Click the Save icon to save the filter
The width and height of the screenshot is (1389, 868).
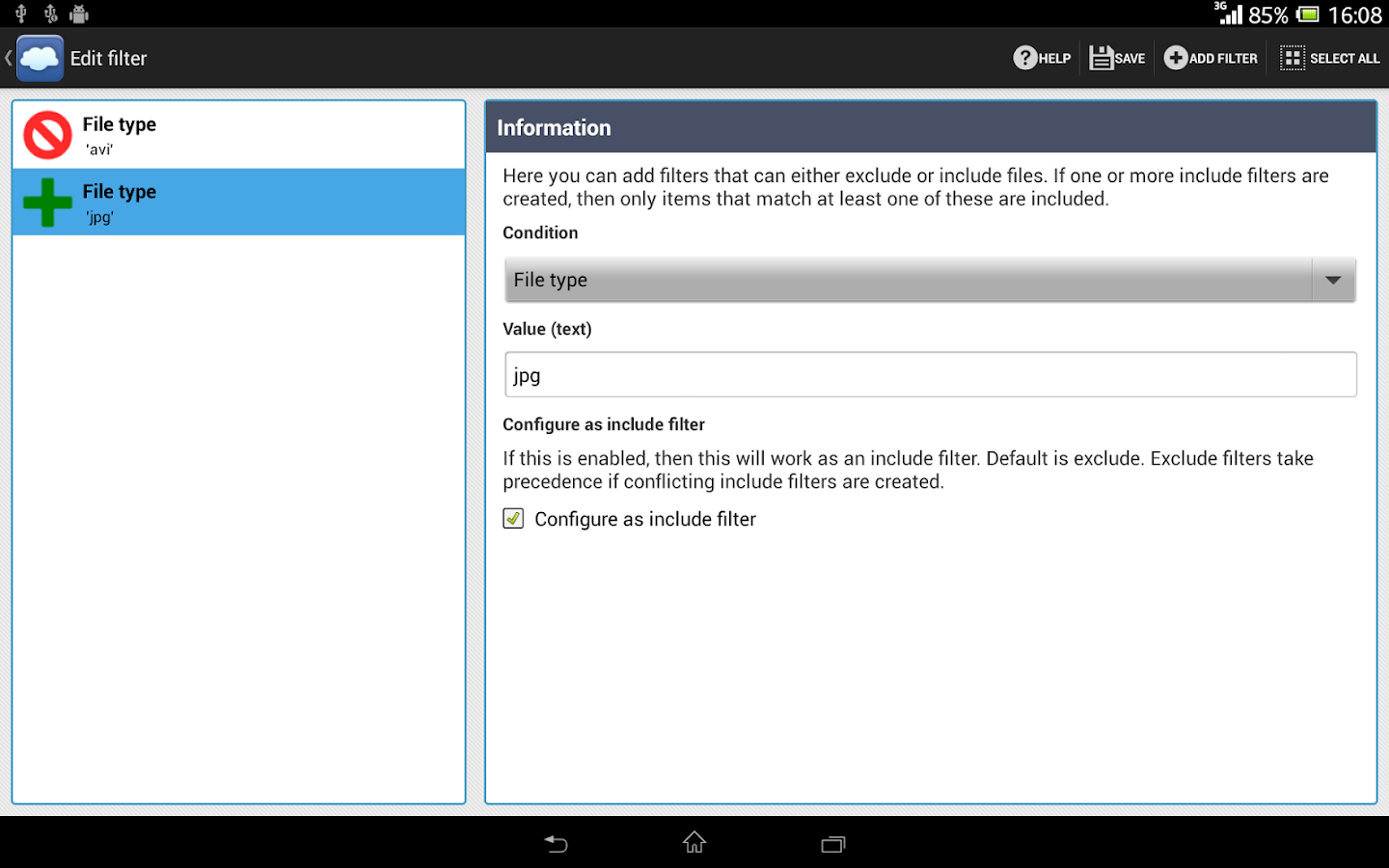pos(1103,58)
